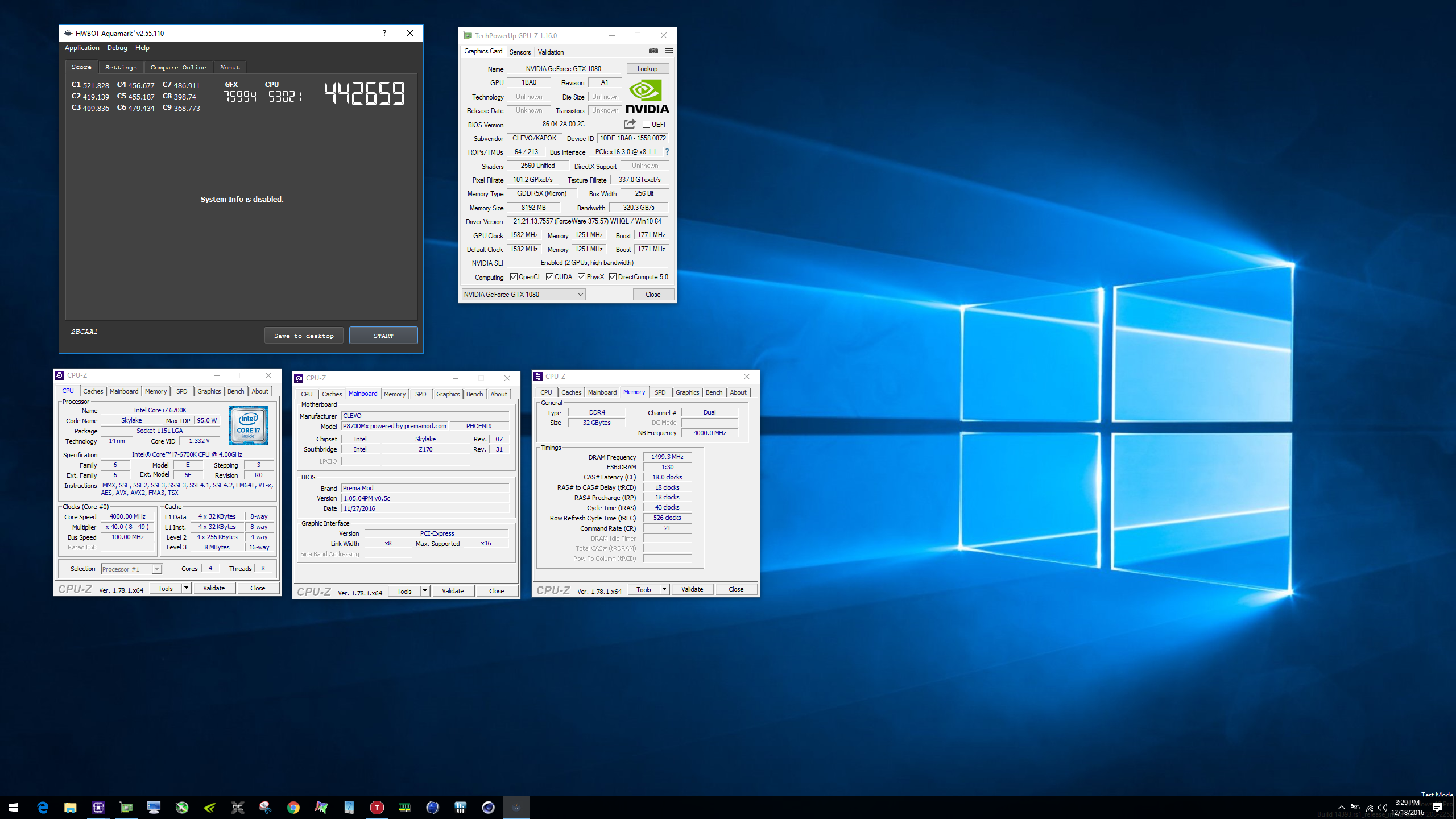This screenshot has height=819, width=1456.
Task: Click the START button in Aquamark
Action: pos(383,336)
